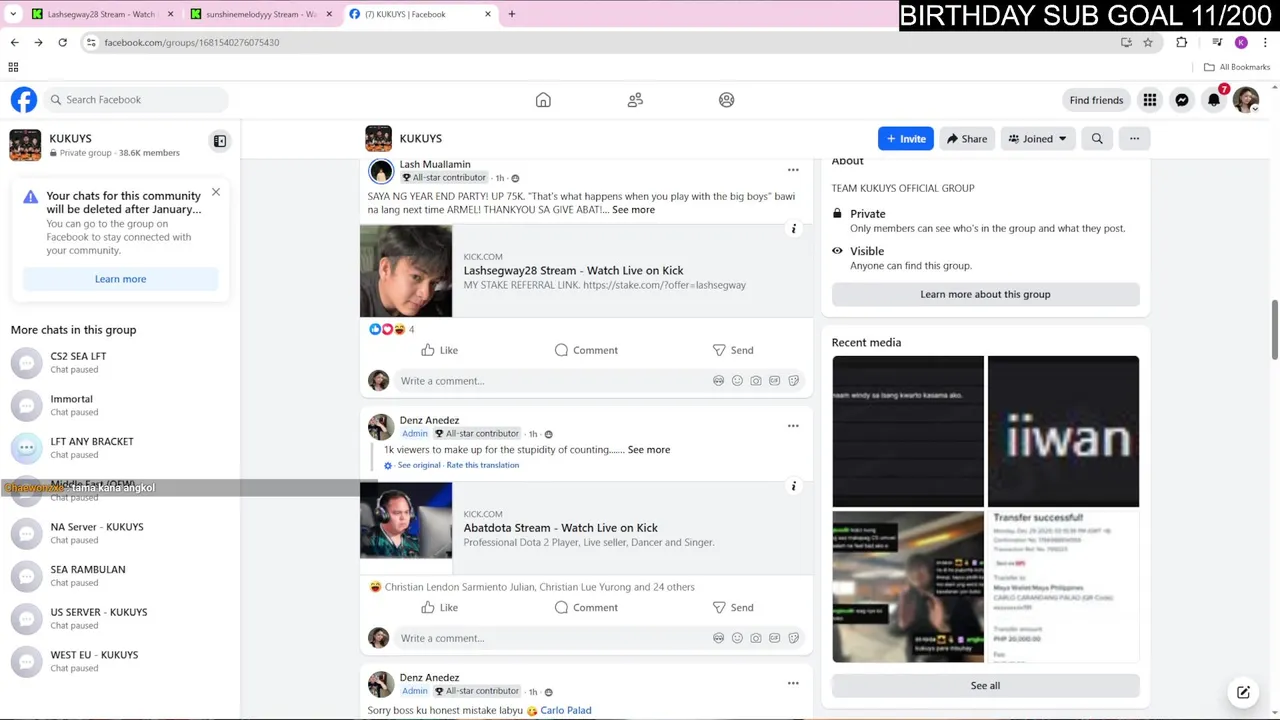Image resolution: width=1280 pixels, height=720 pixels.
Task: Open options on Denz Anedez's Abatdota post
Action: [793, 426]
